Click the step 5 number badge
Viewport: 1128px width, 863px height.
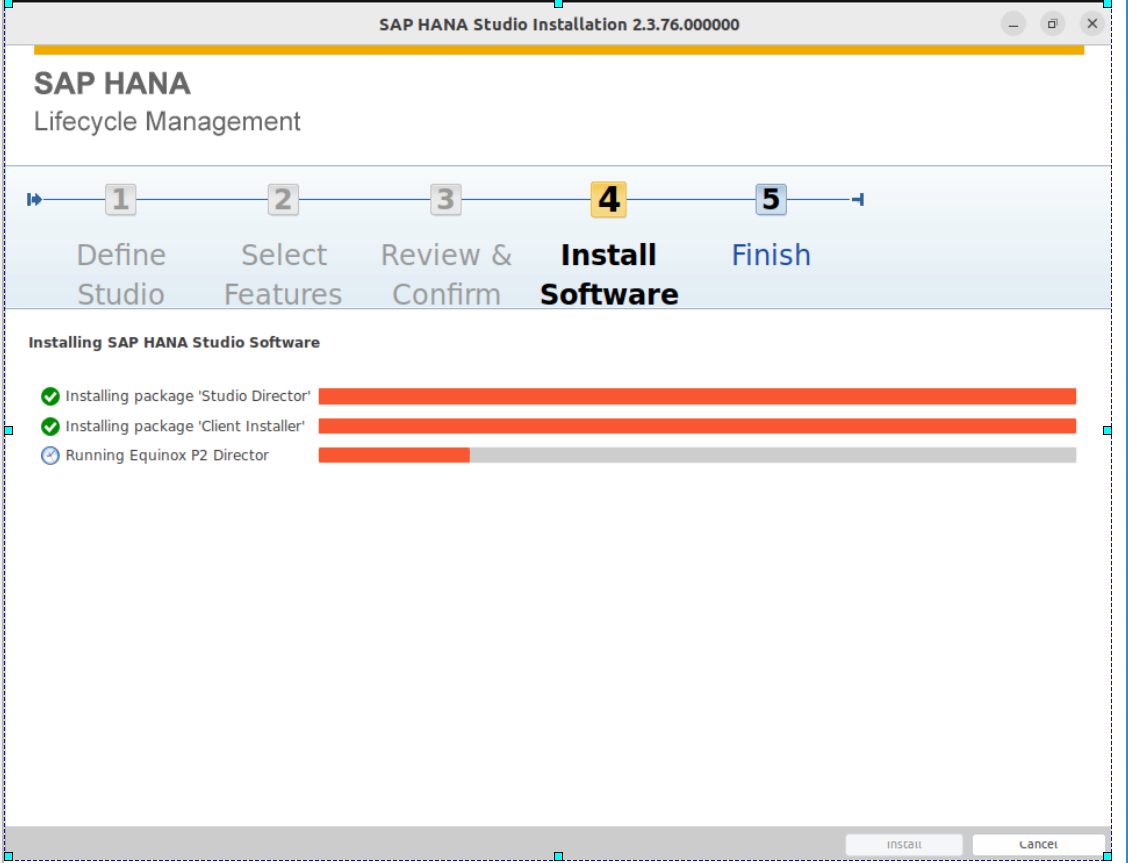click(771, 199)
